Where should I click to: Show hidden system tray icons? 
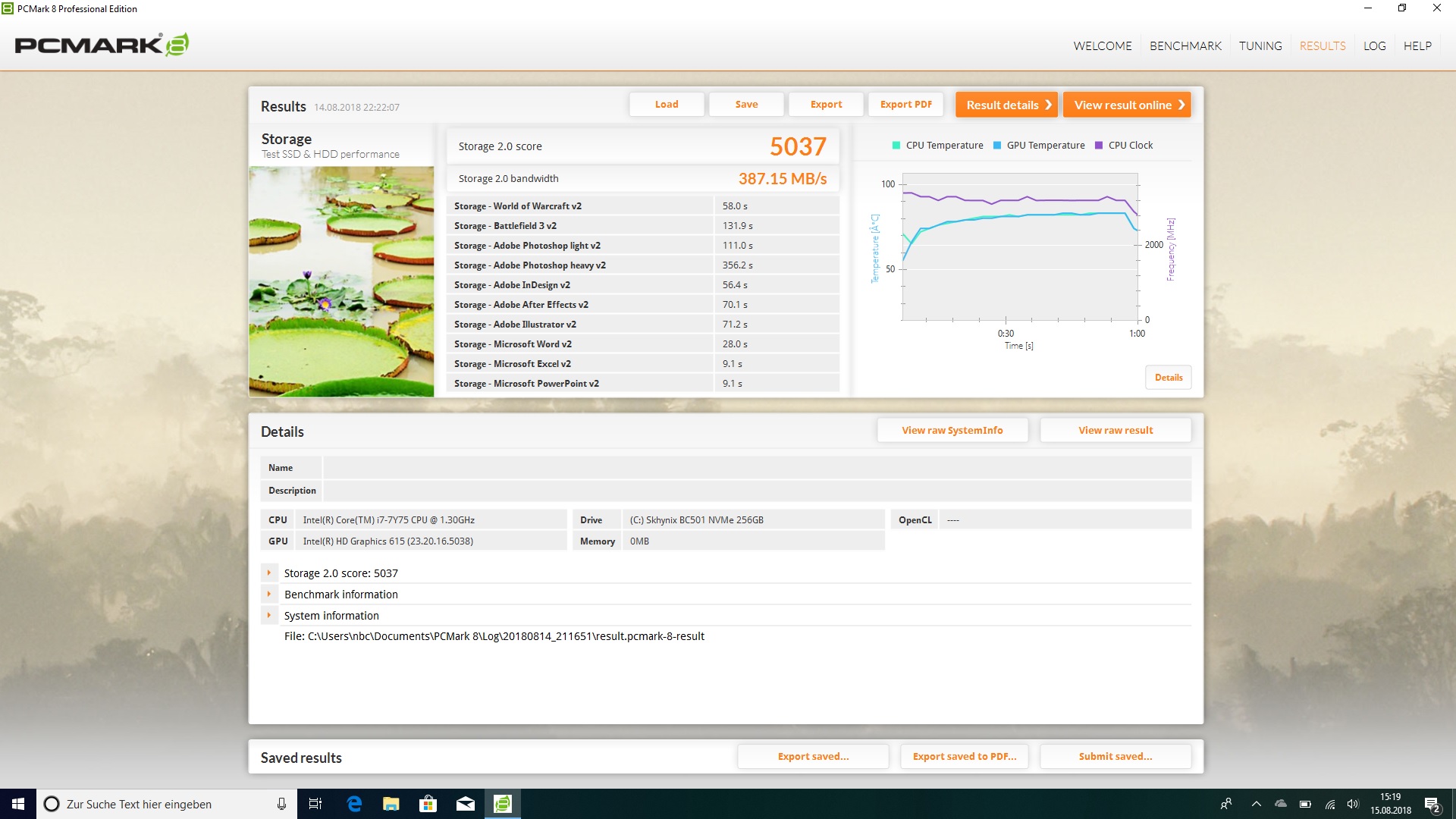(x=1257, y=804)
